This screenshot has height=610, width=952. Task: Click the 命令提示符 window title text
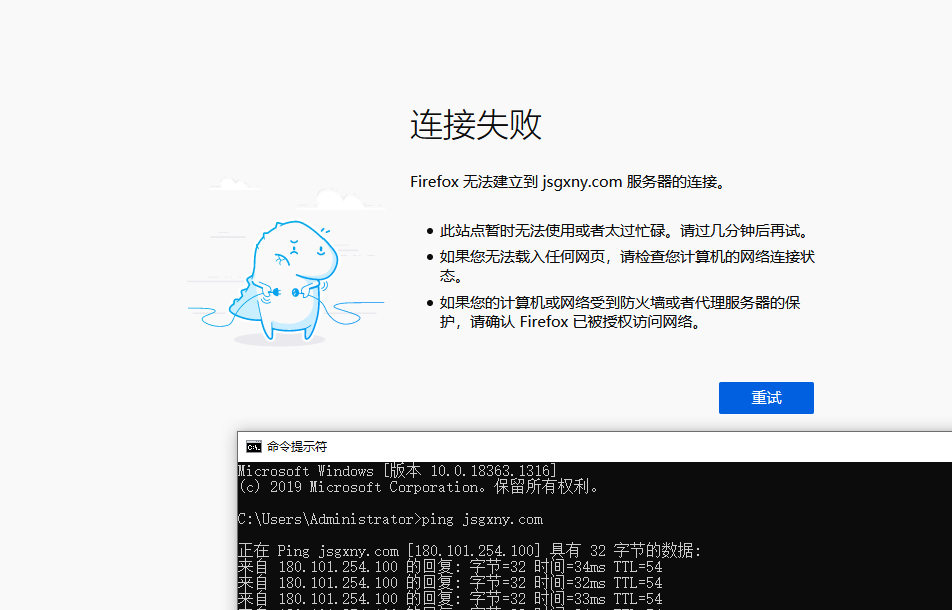click(x=297, y=447)
